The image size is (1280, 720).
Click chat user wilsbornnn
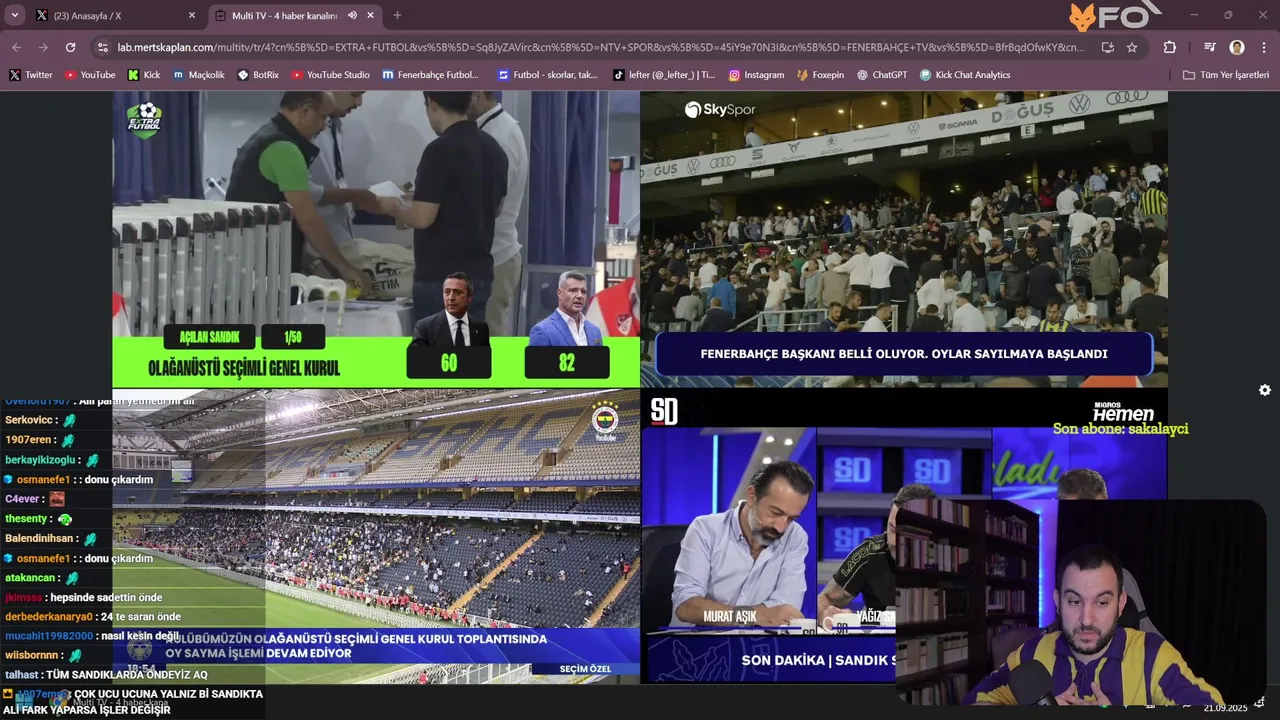33,656
